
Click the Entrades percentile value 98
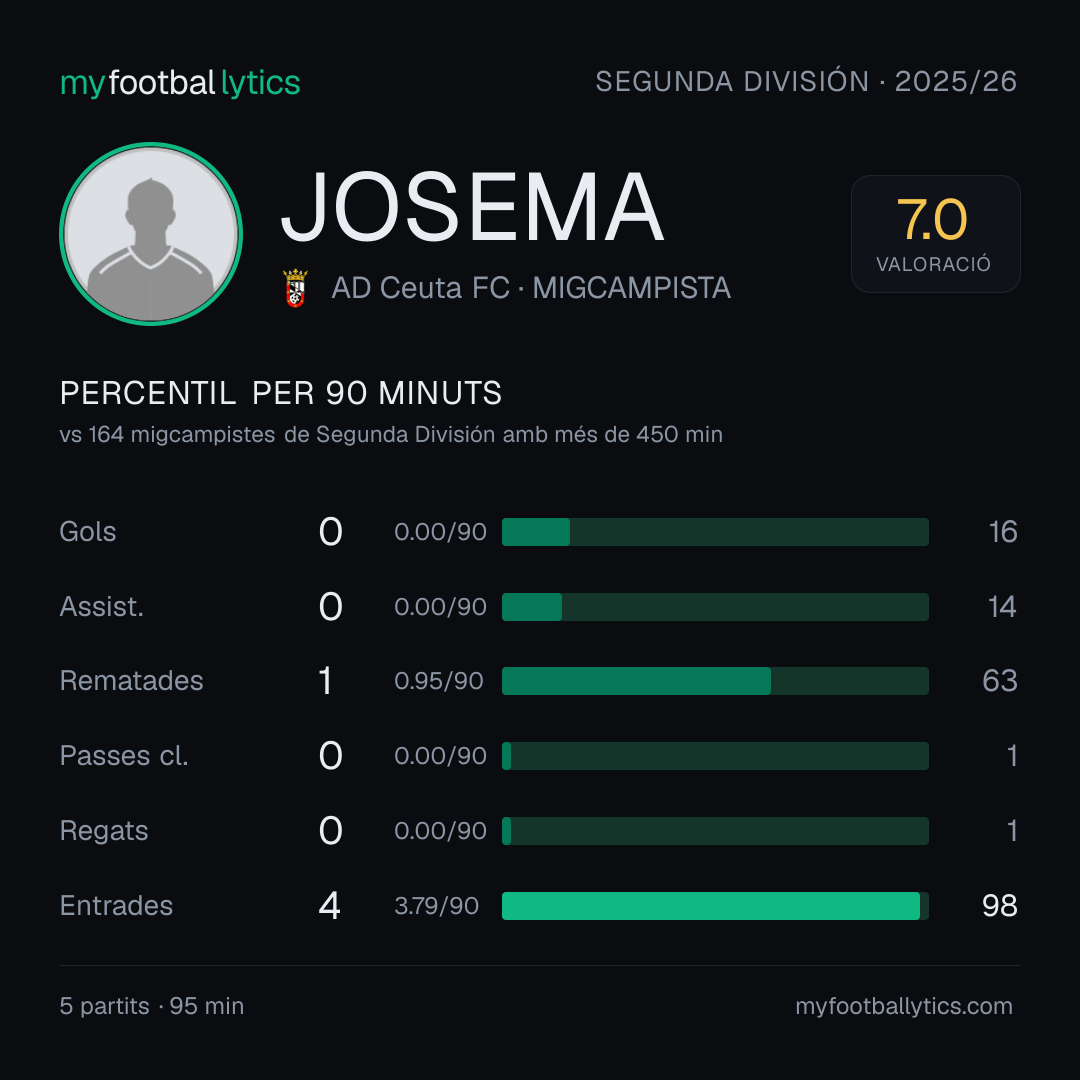point(999,906)
